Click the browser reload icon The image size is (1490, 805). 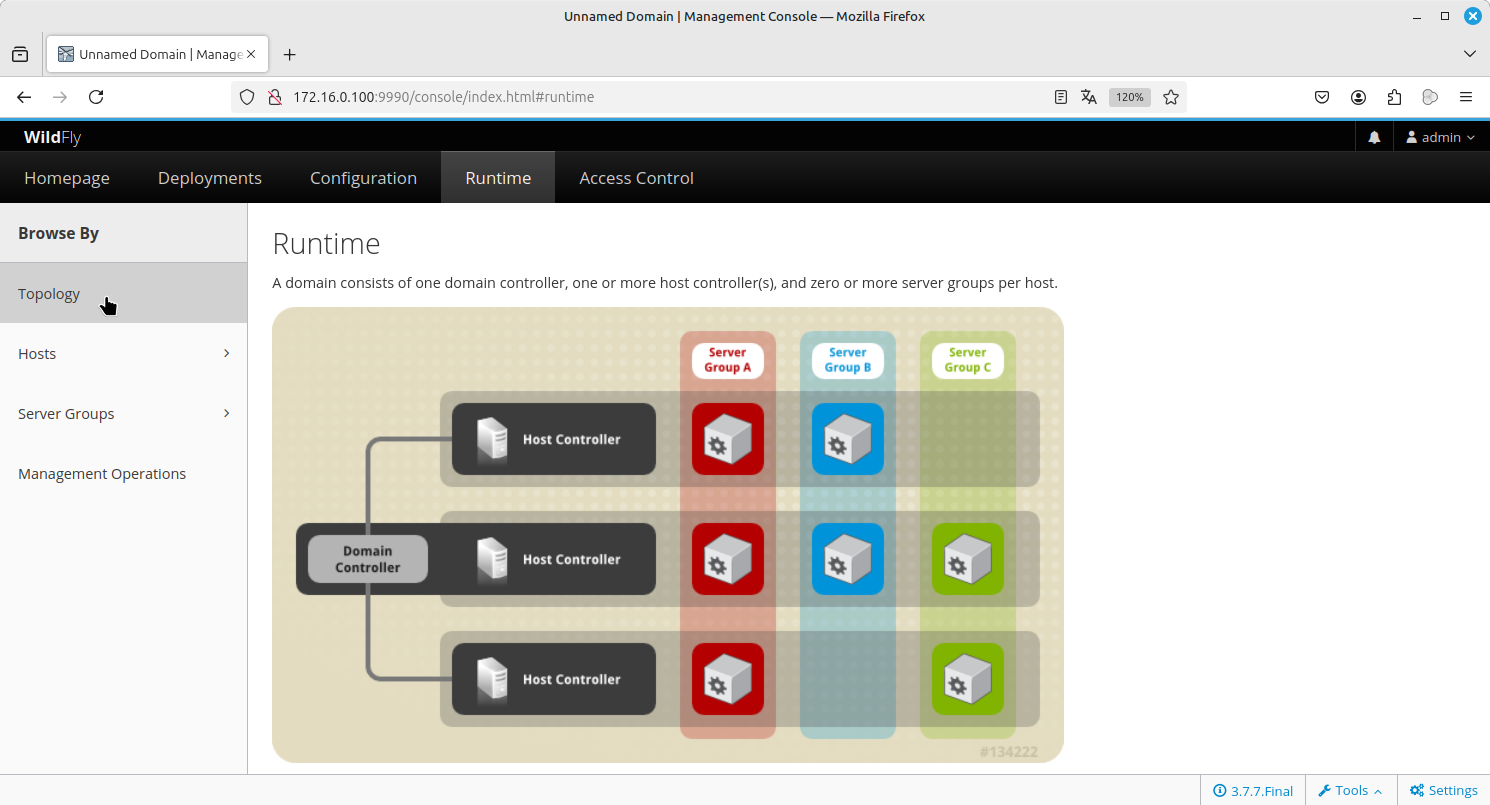coord(96,97)
